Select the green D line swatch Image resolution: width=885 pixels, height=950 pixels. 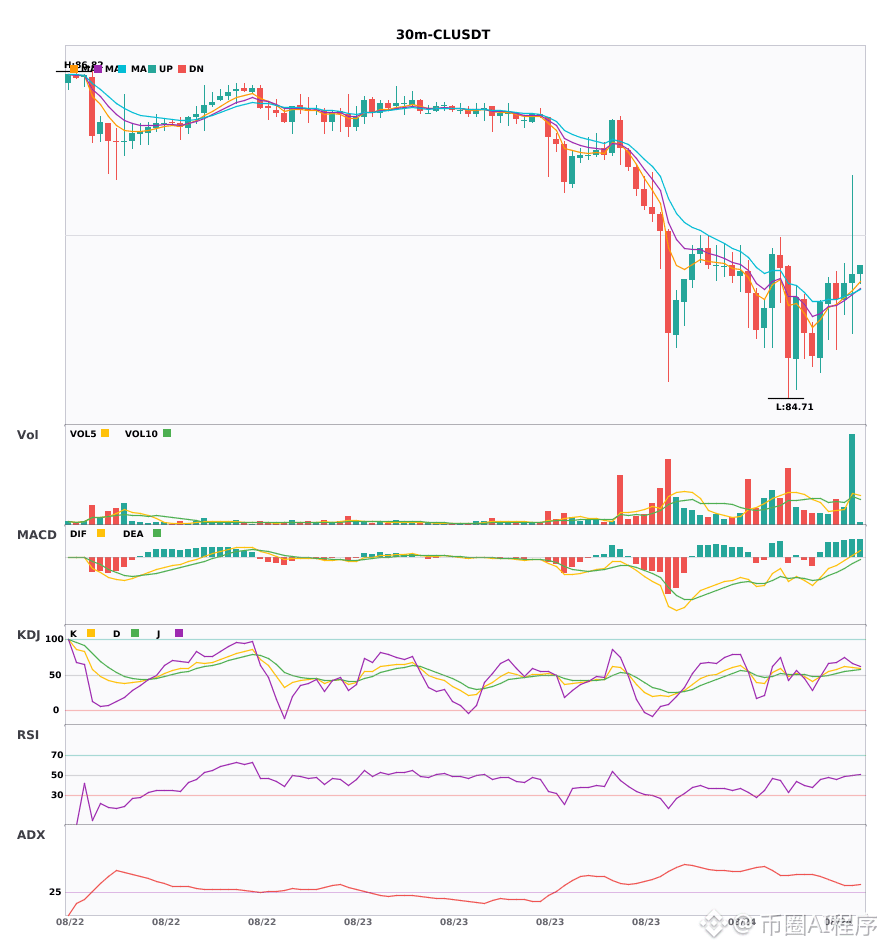(135, 633)
